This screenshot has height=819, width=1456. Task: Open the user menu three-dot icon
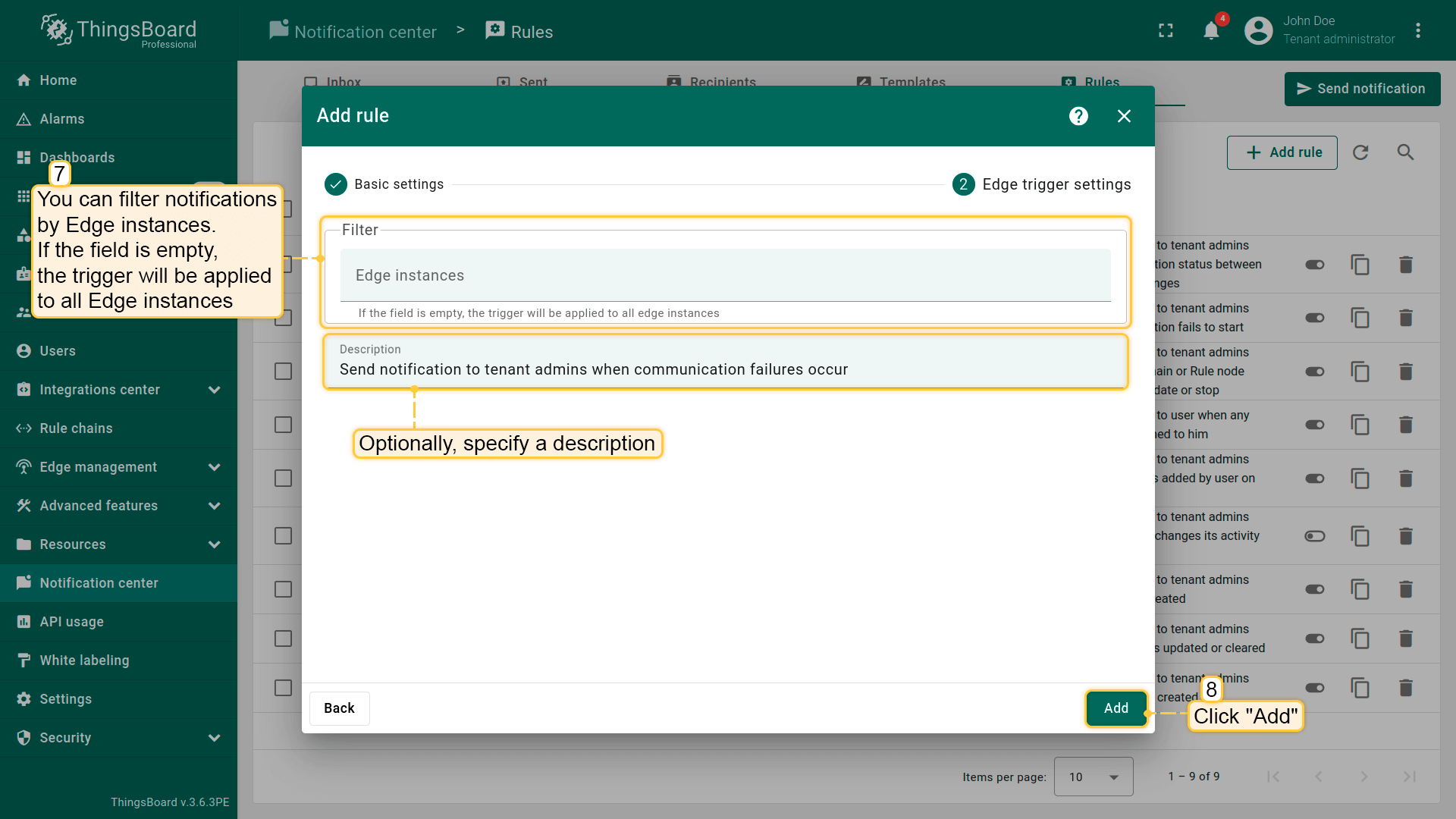coord(1417,31)
